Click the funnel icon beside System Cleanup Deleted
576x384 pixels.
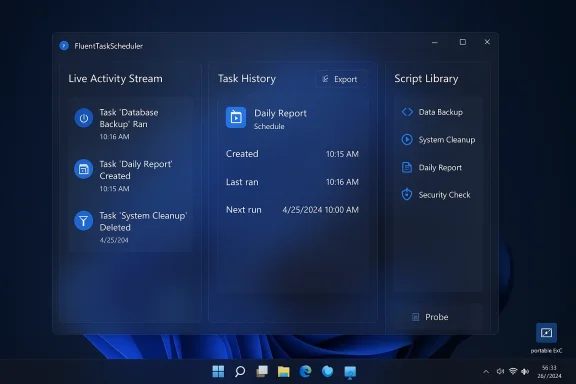tap(84, 221)
